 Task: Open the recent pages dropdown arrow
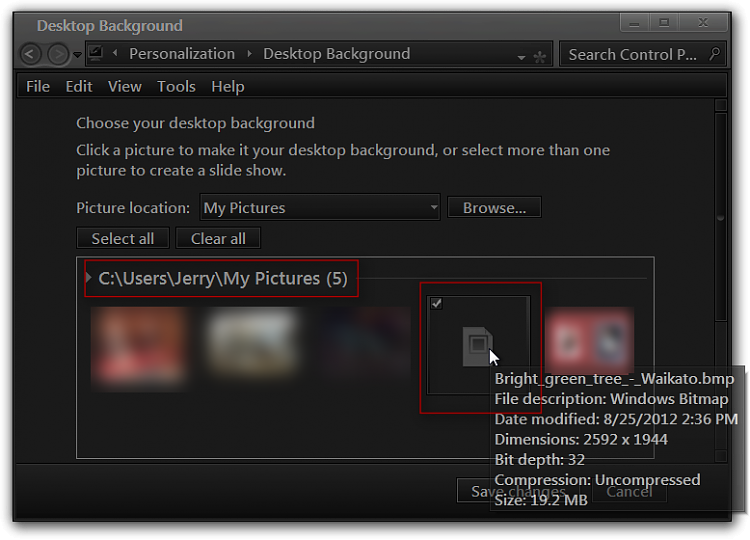click(77, 55)
